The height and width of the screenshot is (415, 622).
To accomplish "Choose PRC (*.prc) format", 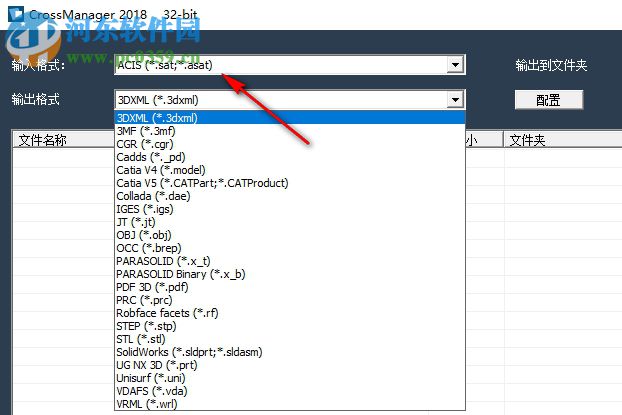I will [x=290, y=300].
